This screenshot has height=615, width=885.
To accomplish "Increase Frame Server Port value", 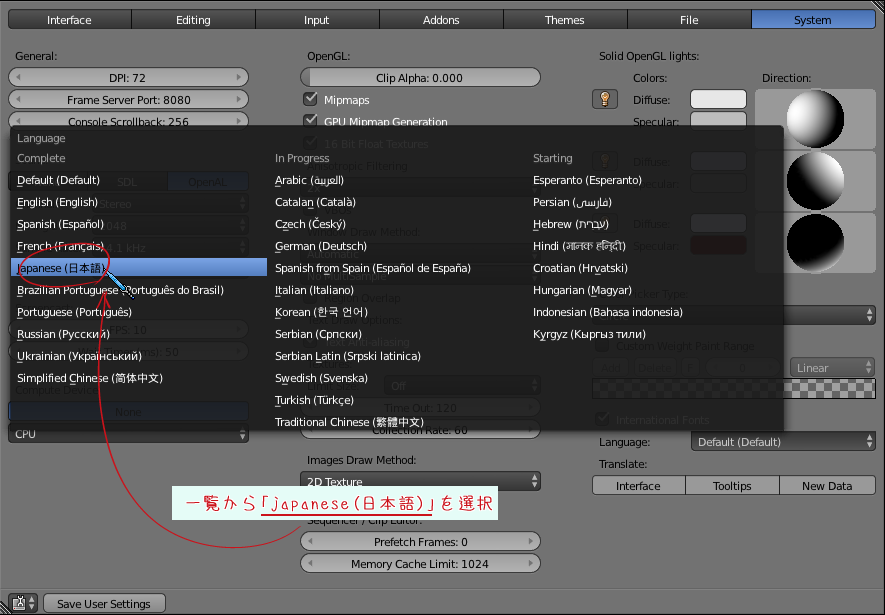I will coord(239,99).
